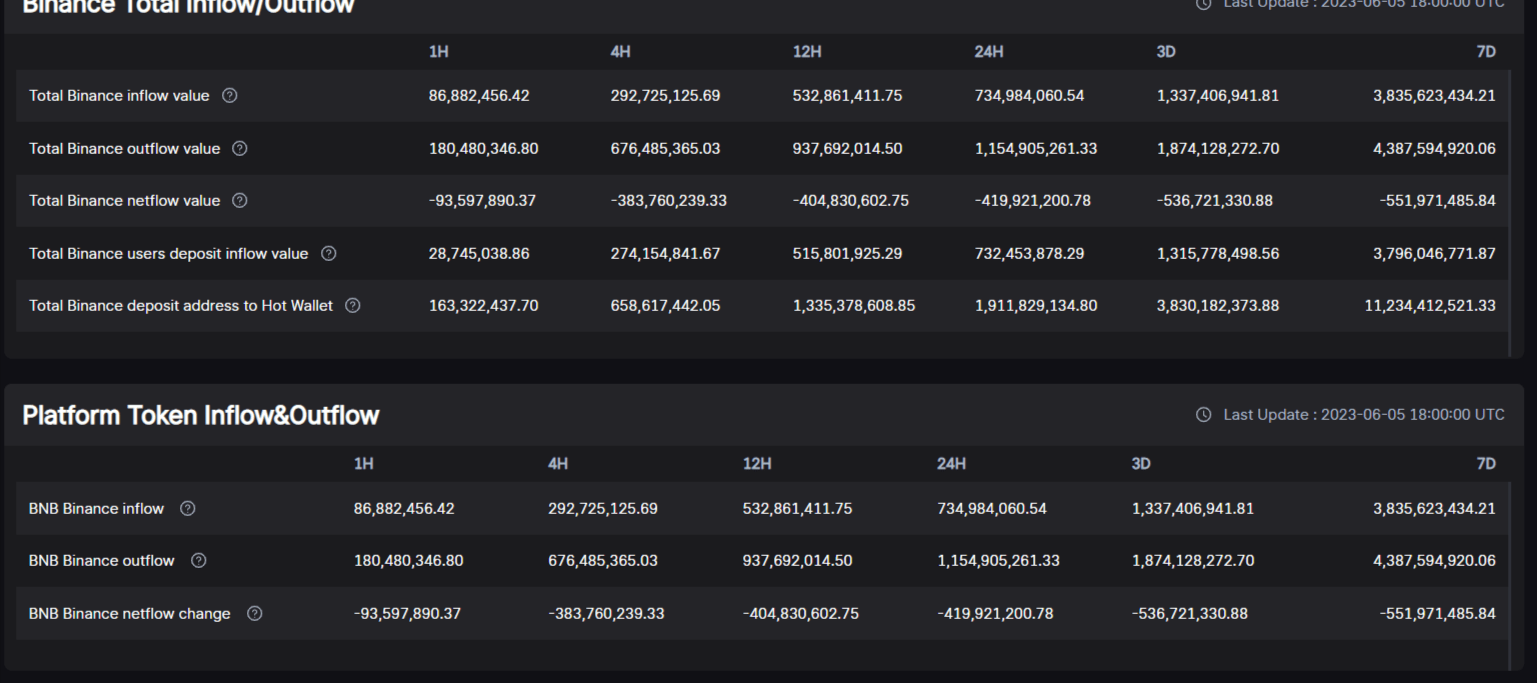Select 12H value in Total Binance netflow value row
Screen dimensions: 1537x683
(851, 200)
